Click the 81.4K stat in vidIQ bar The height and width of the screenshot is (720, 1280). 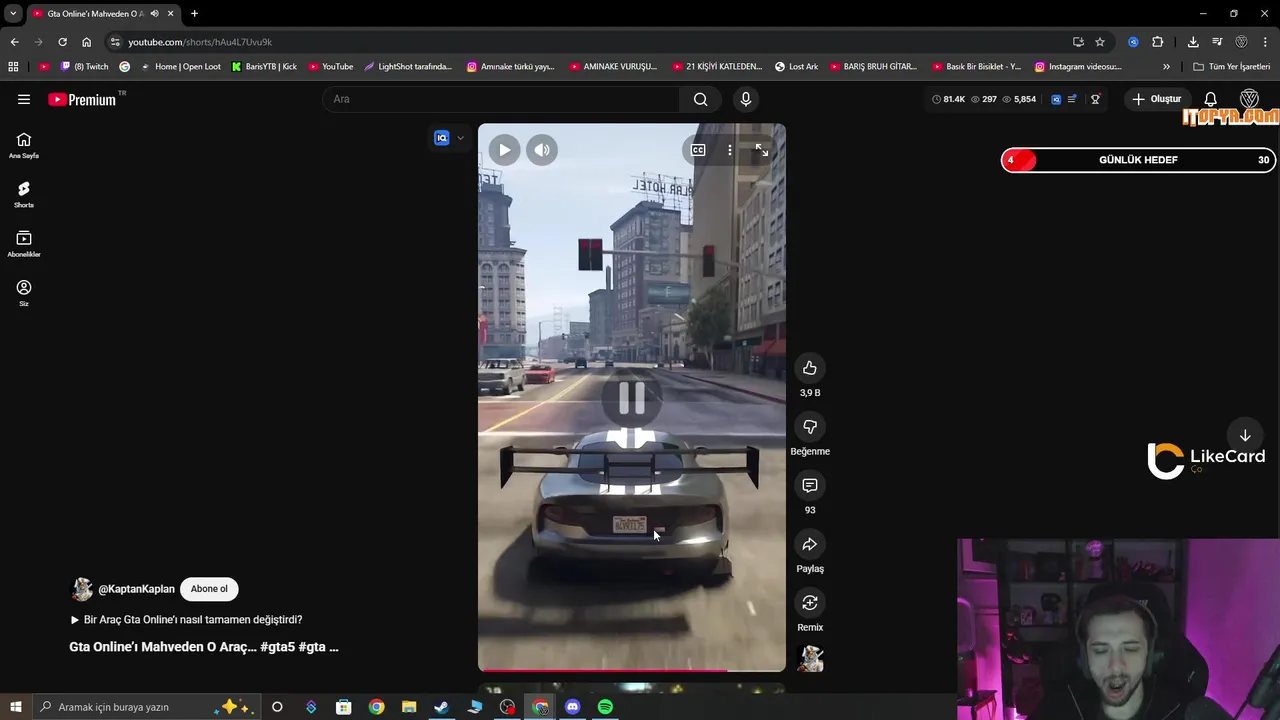pyautogui.click(x=949, y=99)
